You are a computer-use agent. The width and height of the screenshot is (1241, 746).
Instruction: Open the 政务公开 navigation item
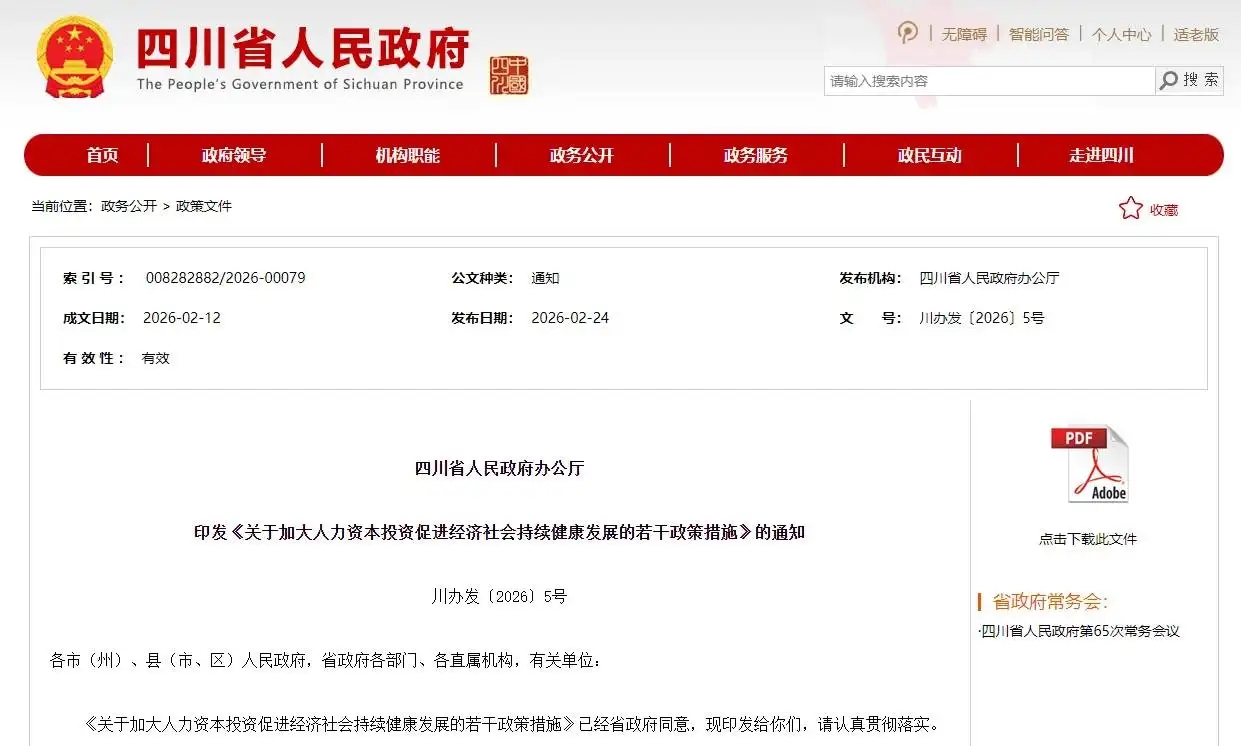pyautogui.click(x=582, y=155)
